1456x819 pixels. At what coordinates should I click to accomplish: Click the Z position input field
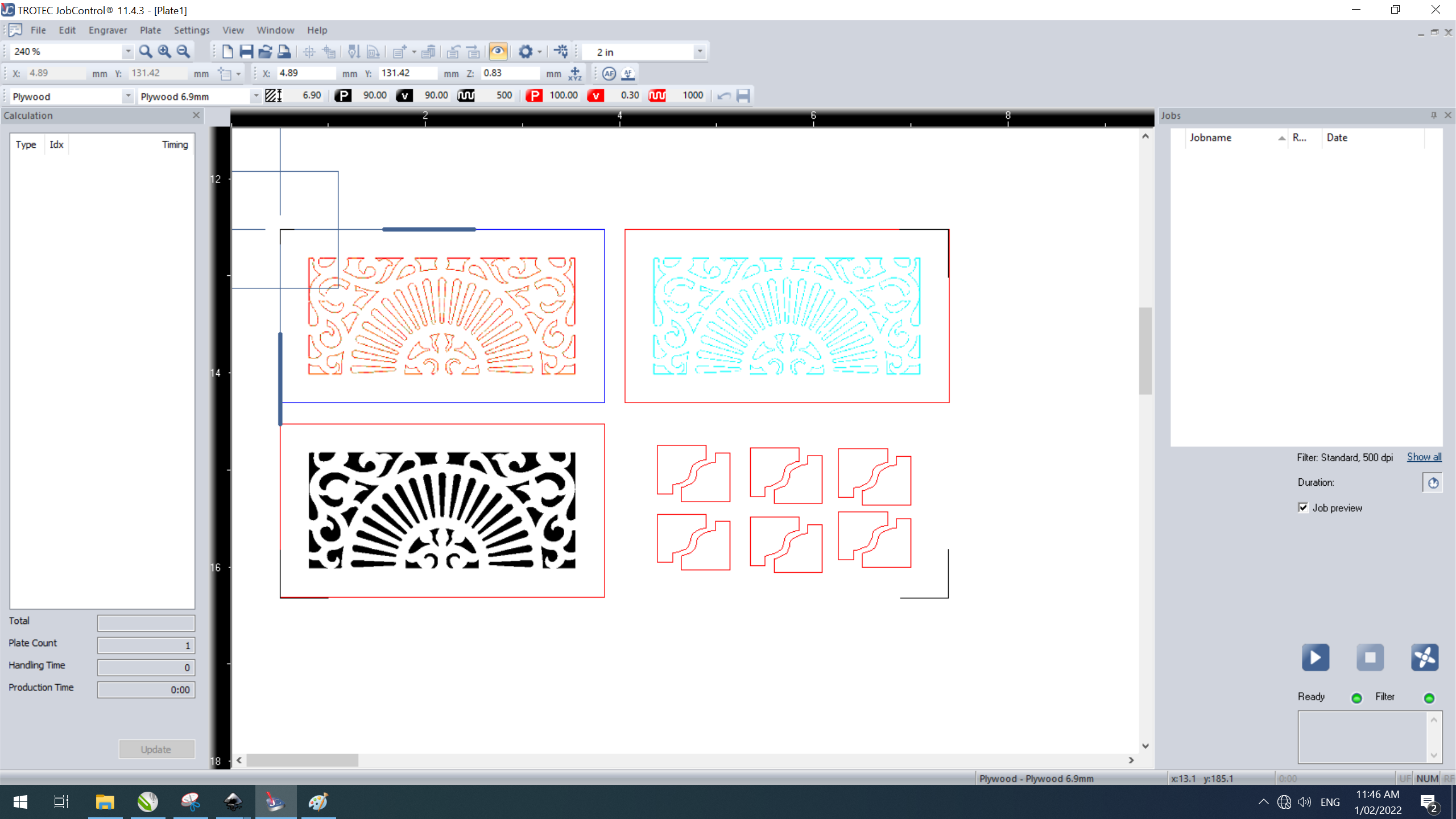[509, 73]
